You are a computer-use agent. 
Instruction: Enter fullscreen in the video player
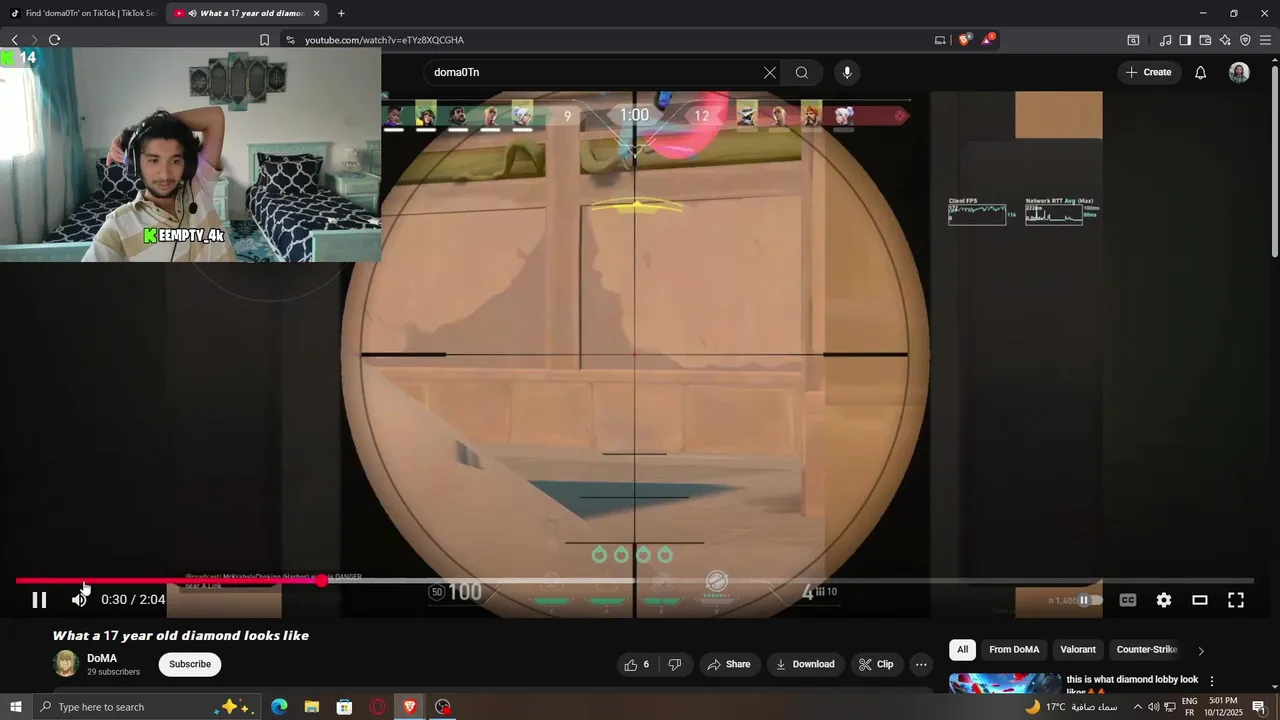coord(1236,600)
